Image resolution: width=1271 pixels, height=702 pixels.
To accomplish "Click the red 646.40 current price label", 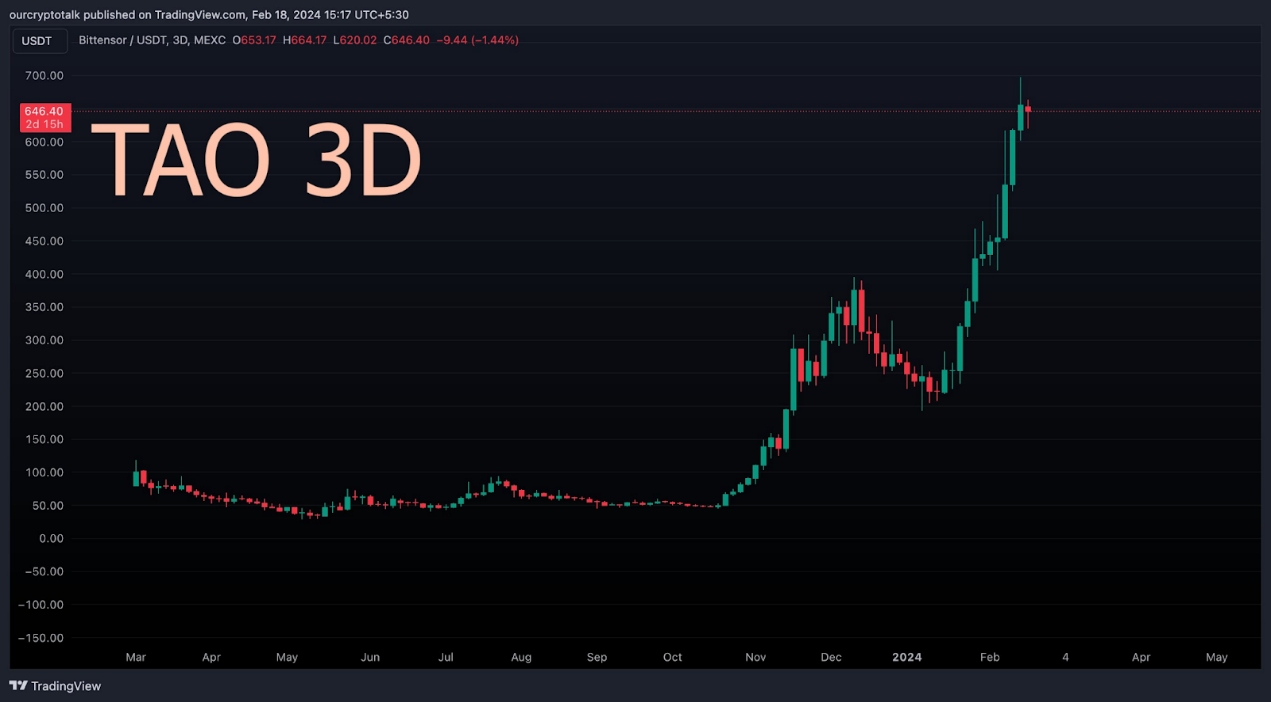I will pyautogui.click(x=44, y=111).
